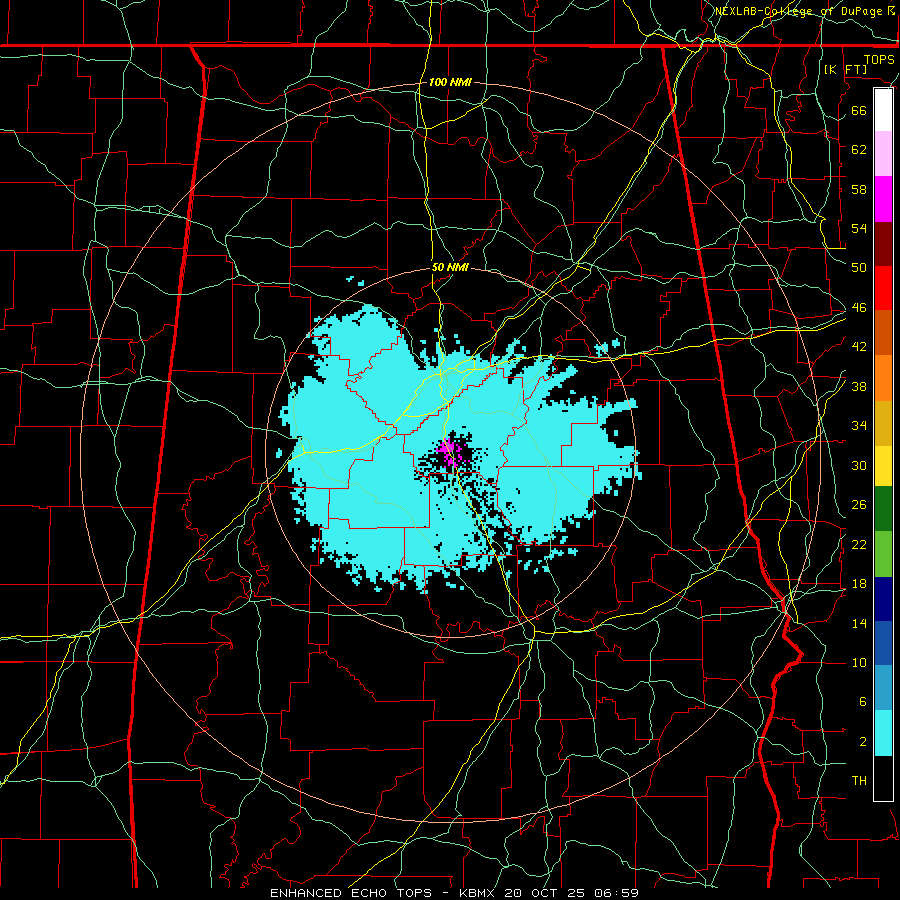Screen dimensions: 900x900
Task: Click the 'TH' threshold label
Action: pyautogui.click(x=859, y=781)
